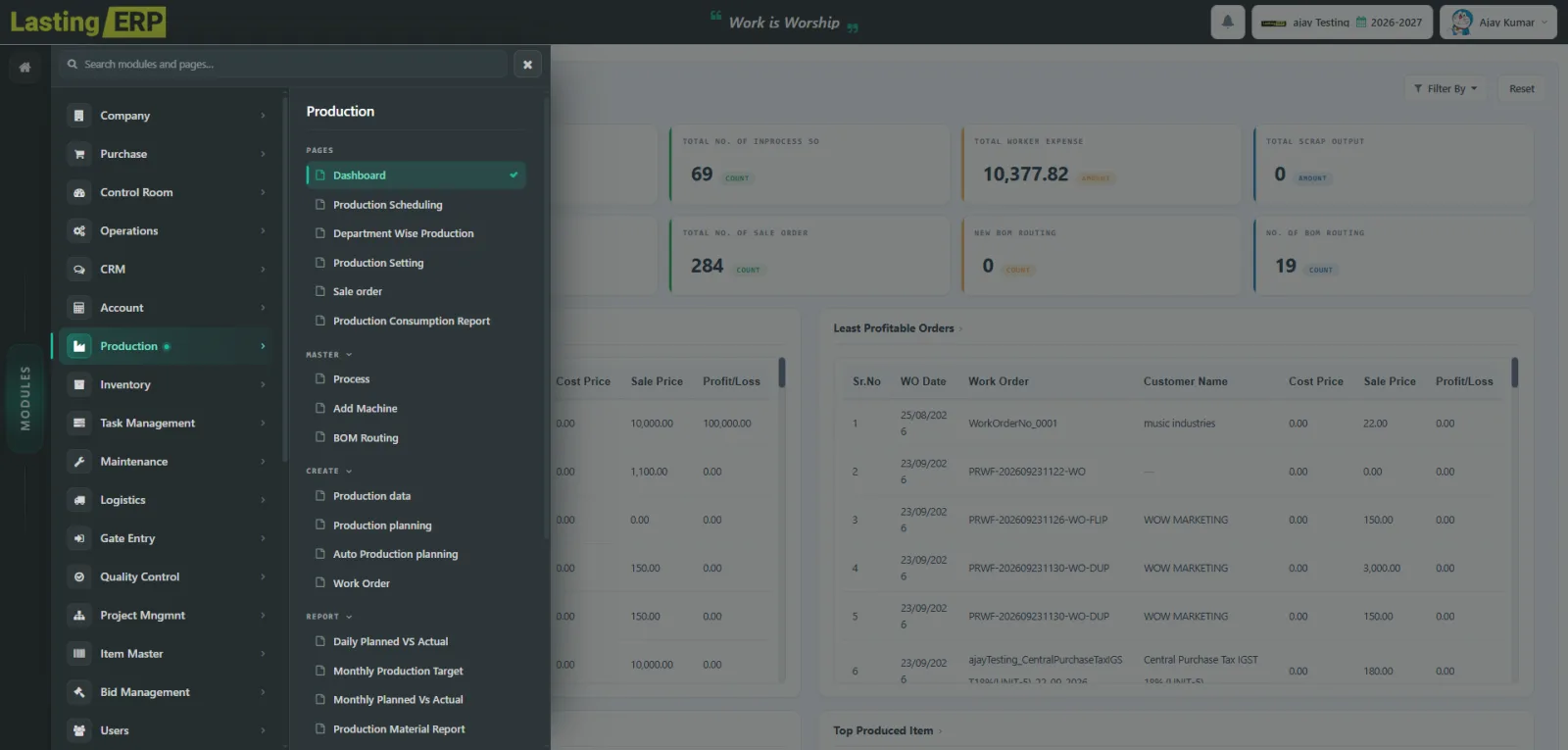Open the Top Produced Item link
The width and height of the screenshot is (1568, 750).
(x=887, y=730)
